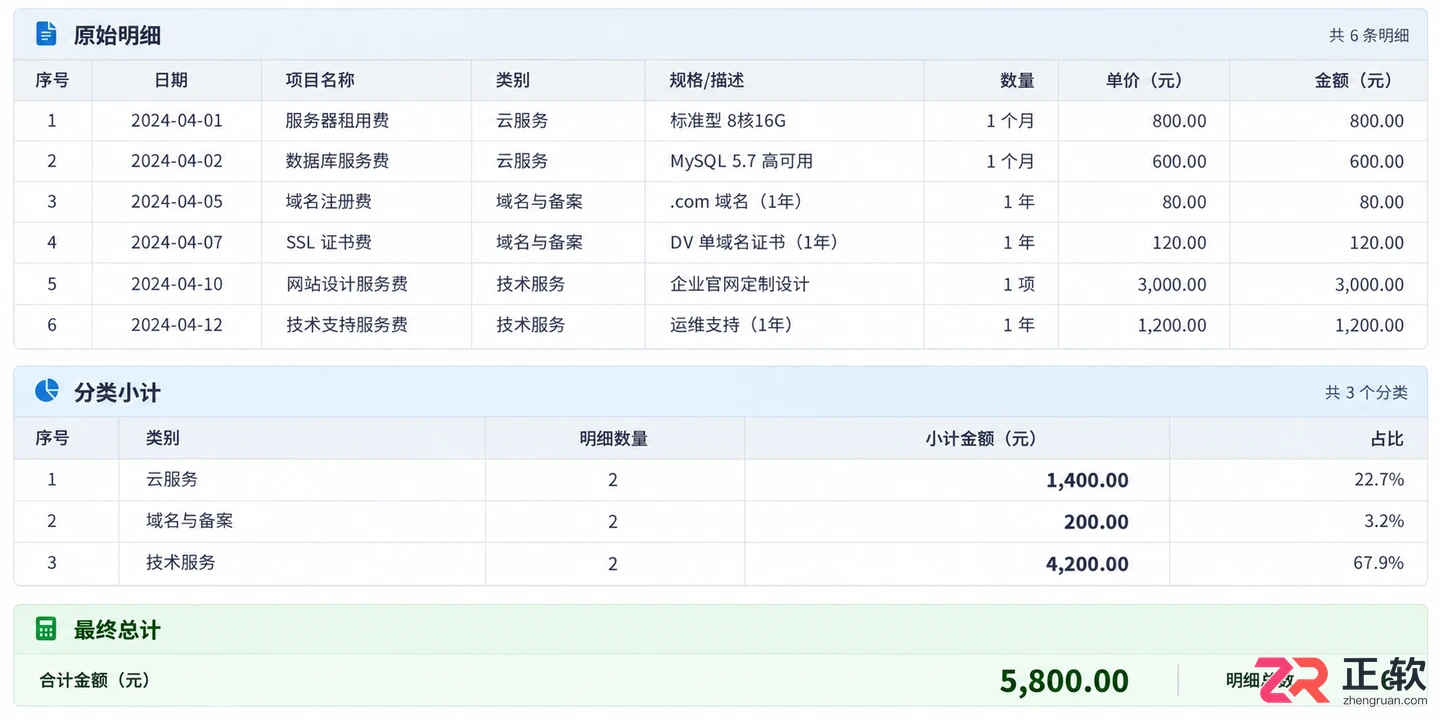Click 类别 header in the 原始明细 table
Viewport: 1440px width, 720px height.
point(513,80)
